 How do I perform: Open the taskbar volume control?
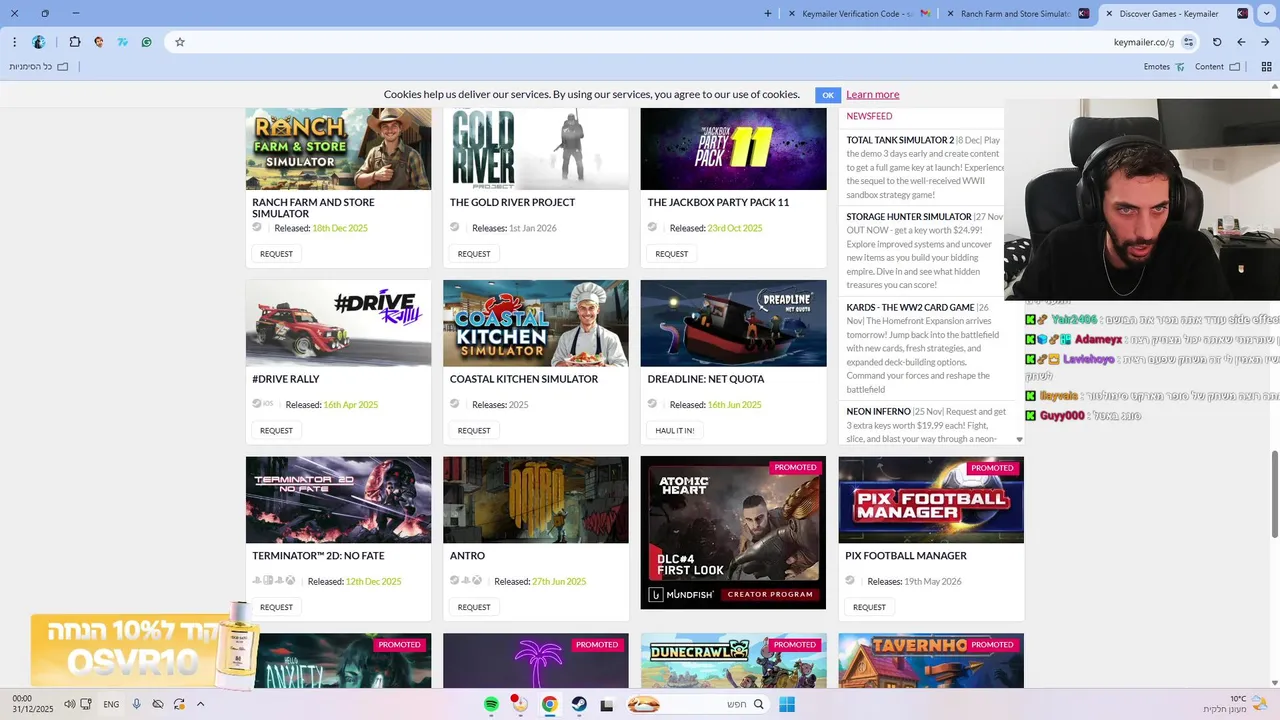[69, 704]
